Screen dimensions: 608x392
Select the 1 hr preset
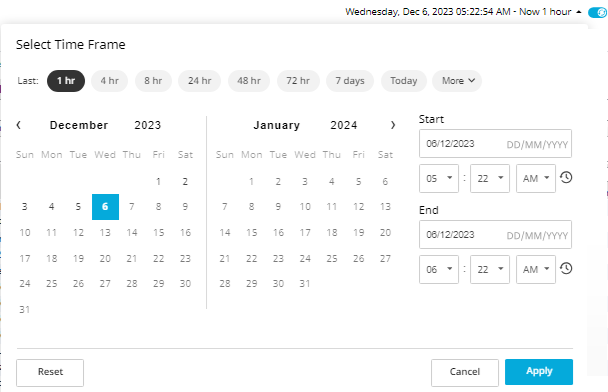click(x=66, y=81)
